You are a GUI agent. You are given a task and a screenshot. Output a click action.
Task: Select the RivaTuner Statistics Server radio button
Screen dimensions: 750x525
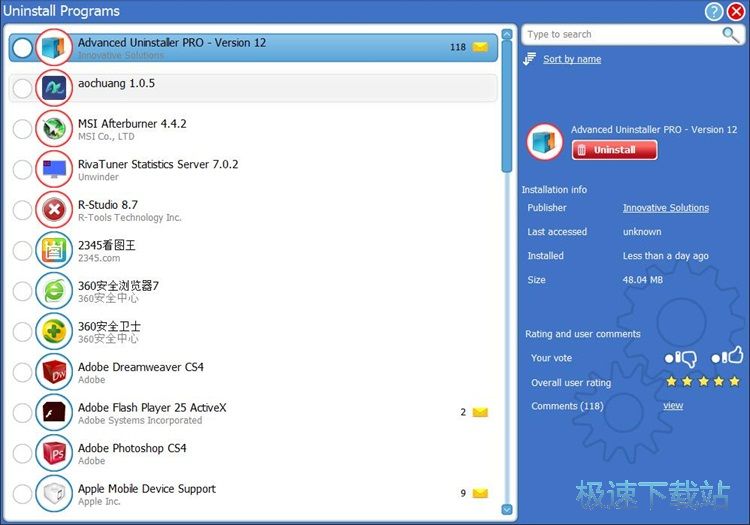click(22, 169)
